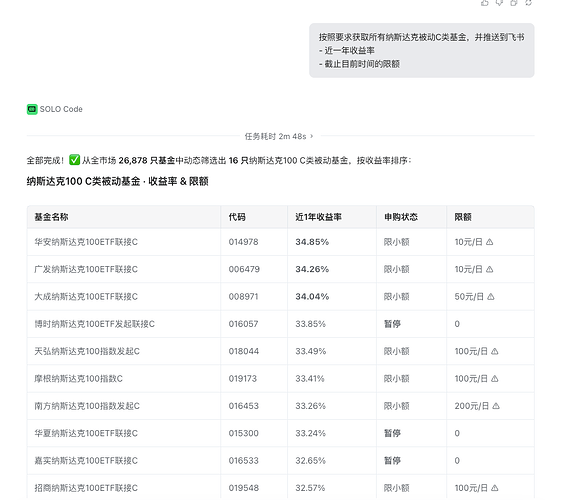
Task: Select the 南方纳斯达克100指数发起C fund name
Action: pyautogui.click(x=87, y=406)
